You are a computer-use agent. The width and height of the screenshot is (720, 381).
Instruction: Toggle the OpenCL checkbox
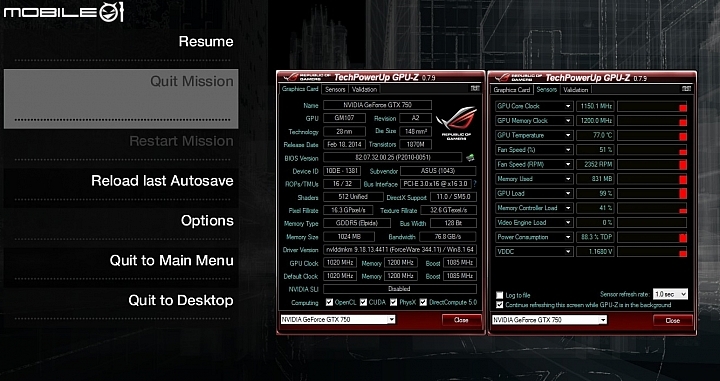329,302
